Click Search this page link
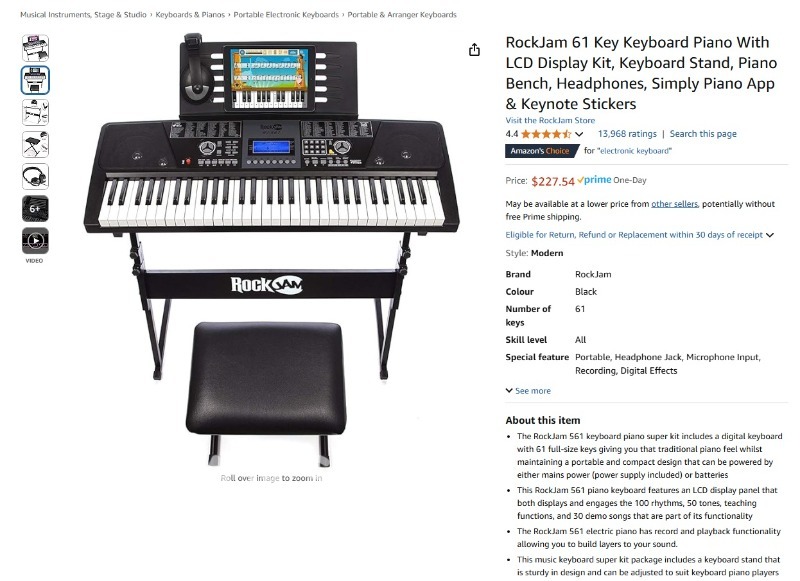Viewport: 800px width, 581px height. click(x=703, y=134)
